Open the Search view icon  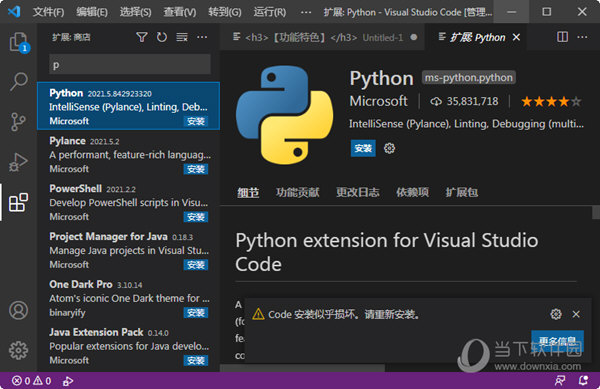[x=18, y=81]
